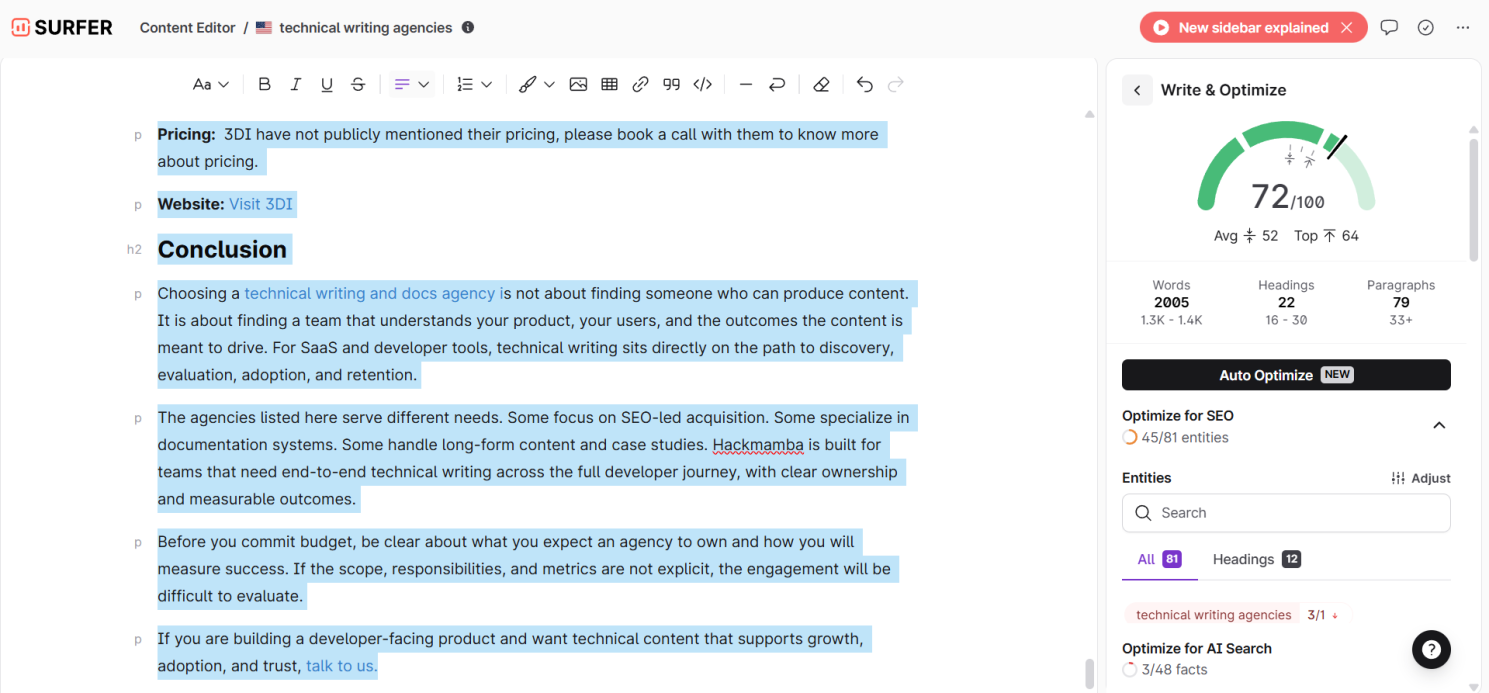The height and width of the screenshot is (693, 1489).
Task: Click the h2 block marker beside Conclusion
Action: pos(134,250)
